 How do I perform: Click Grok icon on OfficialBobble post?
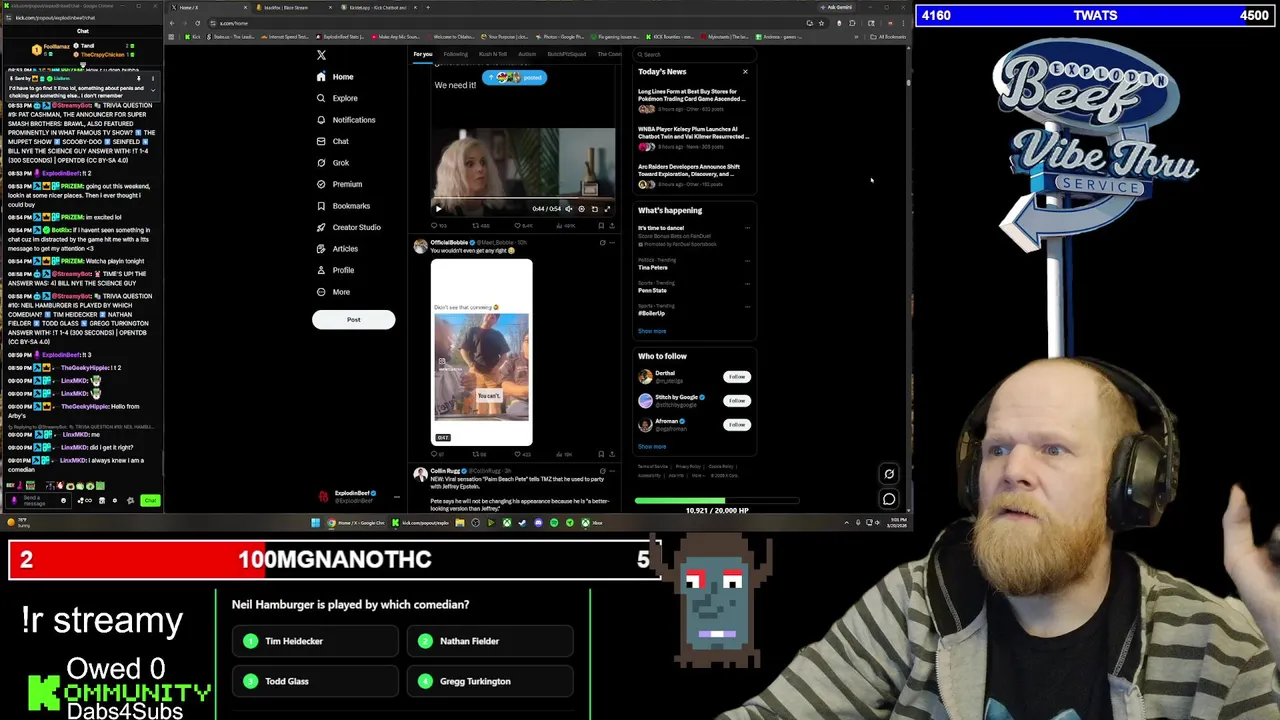[602, 243]
